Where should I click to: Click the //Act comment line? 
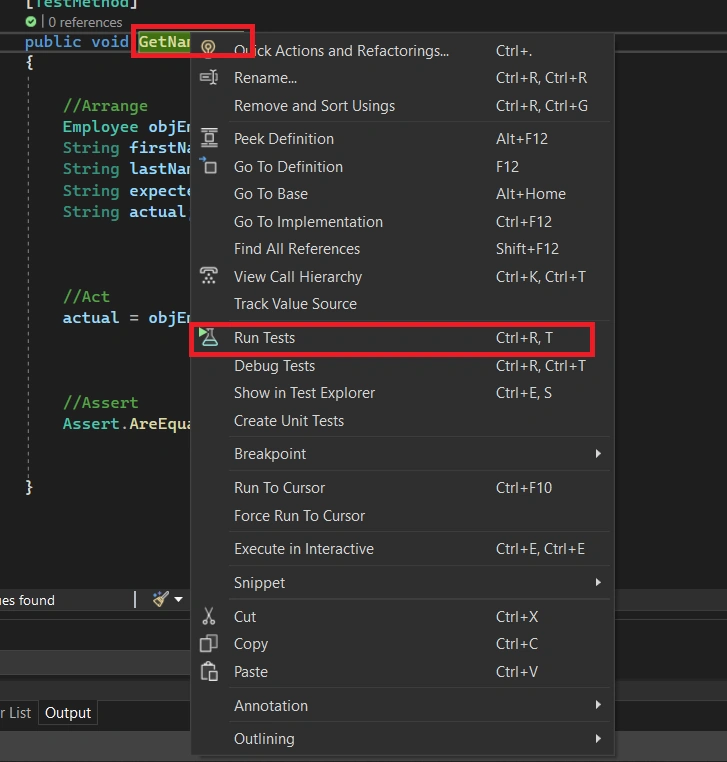[86, 296]
